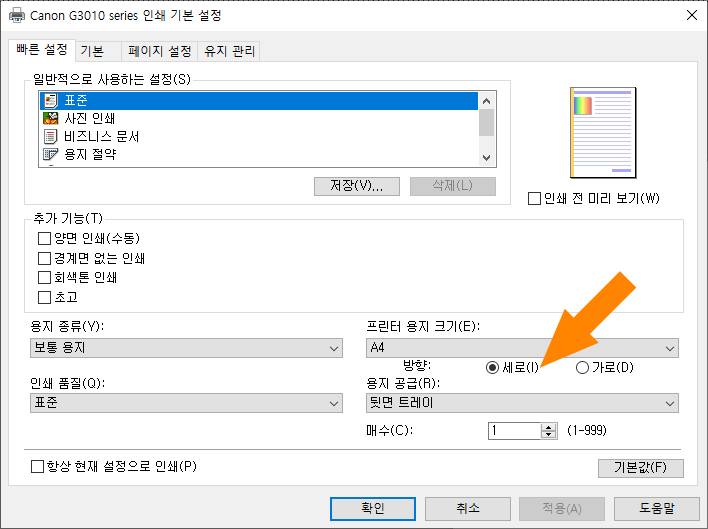This screenshot has height=529, width=708.
Task: Select the 용지 절약 preset icon
Action: coord(50,155)
